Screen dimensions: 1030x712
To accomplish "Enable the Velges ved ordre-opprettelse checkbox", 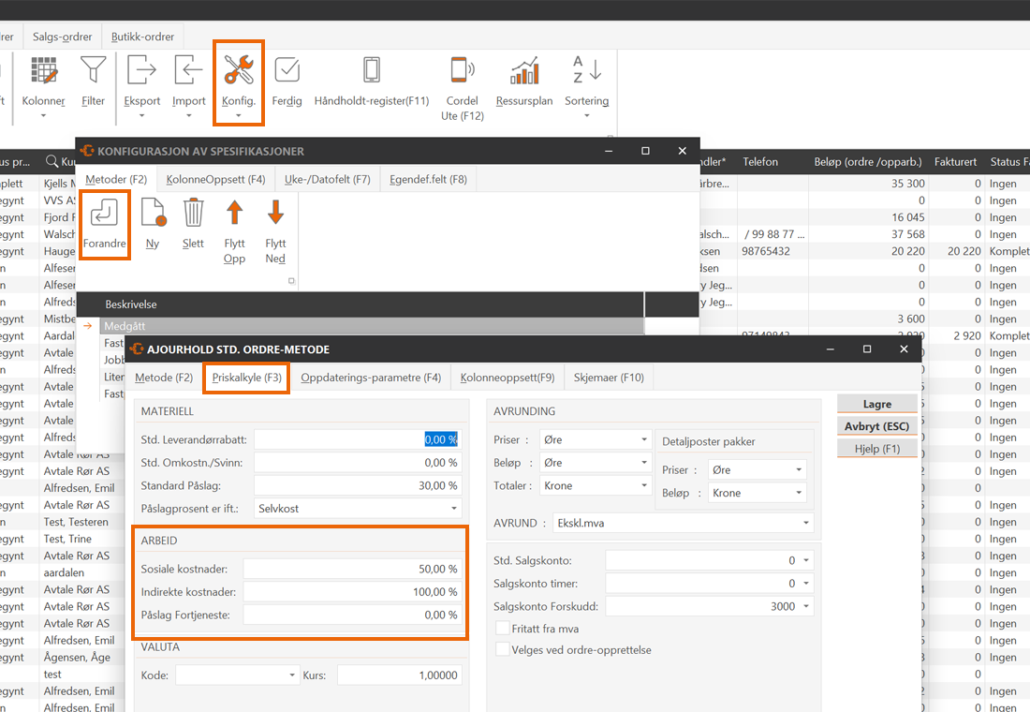I will point(503,650).
